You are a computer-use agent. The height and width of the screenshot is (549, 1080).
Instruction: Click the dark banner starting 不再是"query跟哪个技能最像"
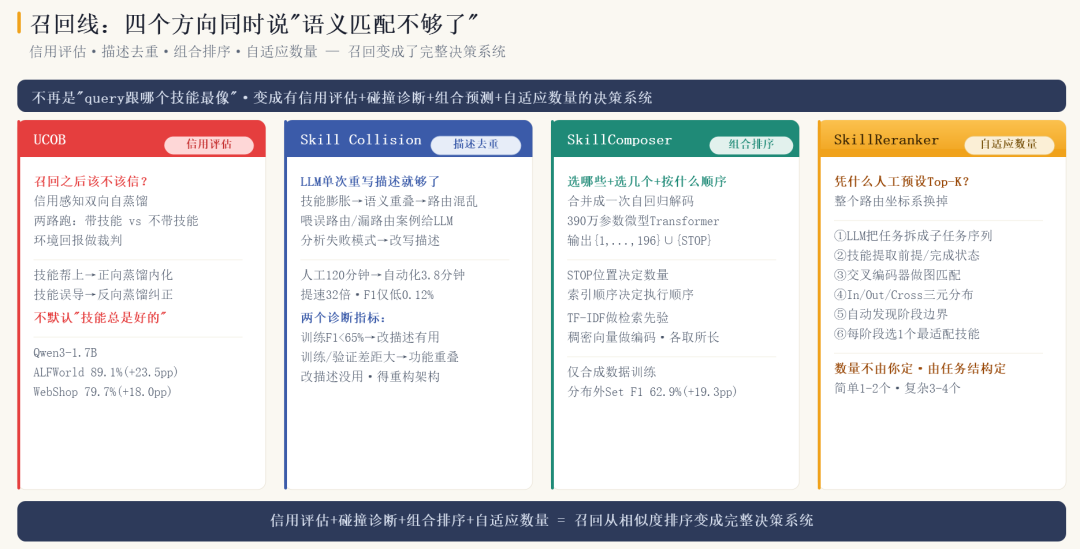[541, 96]
